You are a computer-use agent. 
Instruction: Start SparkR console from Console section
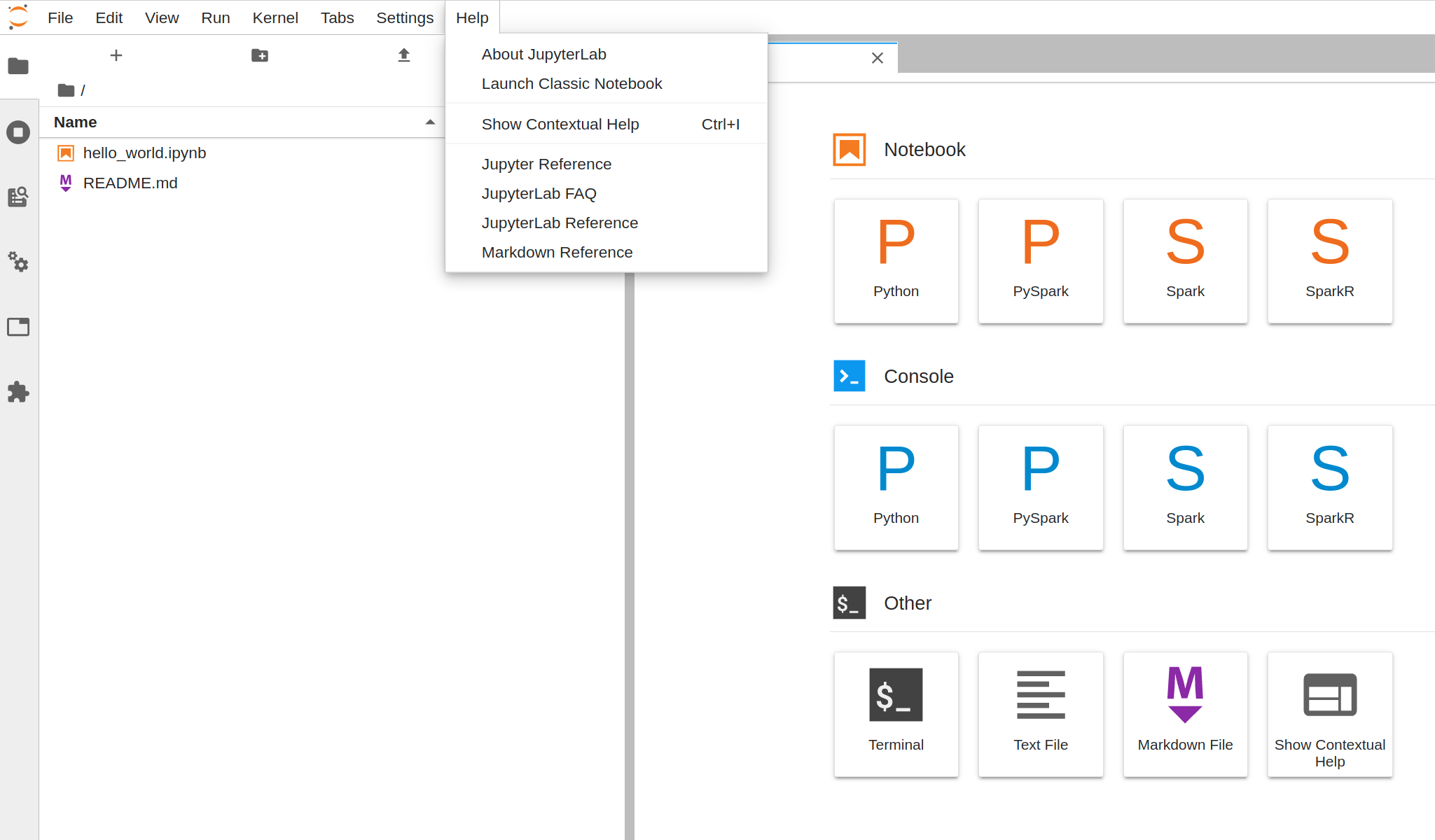(x=1330, y=488)
